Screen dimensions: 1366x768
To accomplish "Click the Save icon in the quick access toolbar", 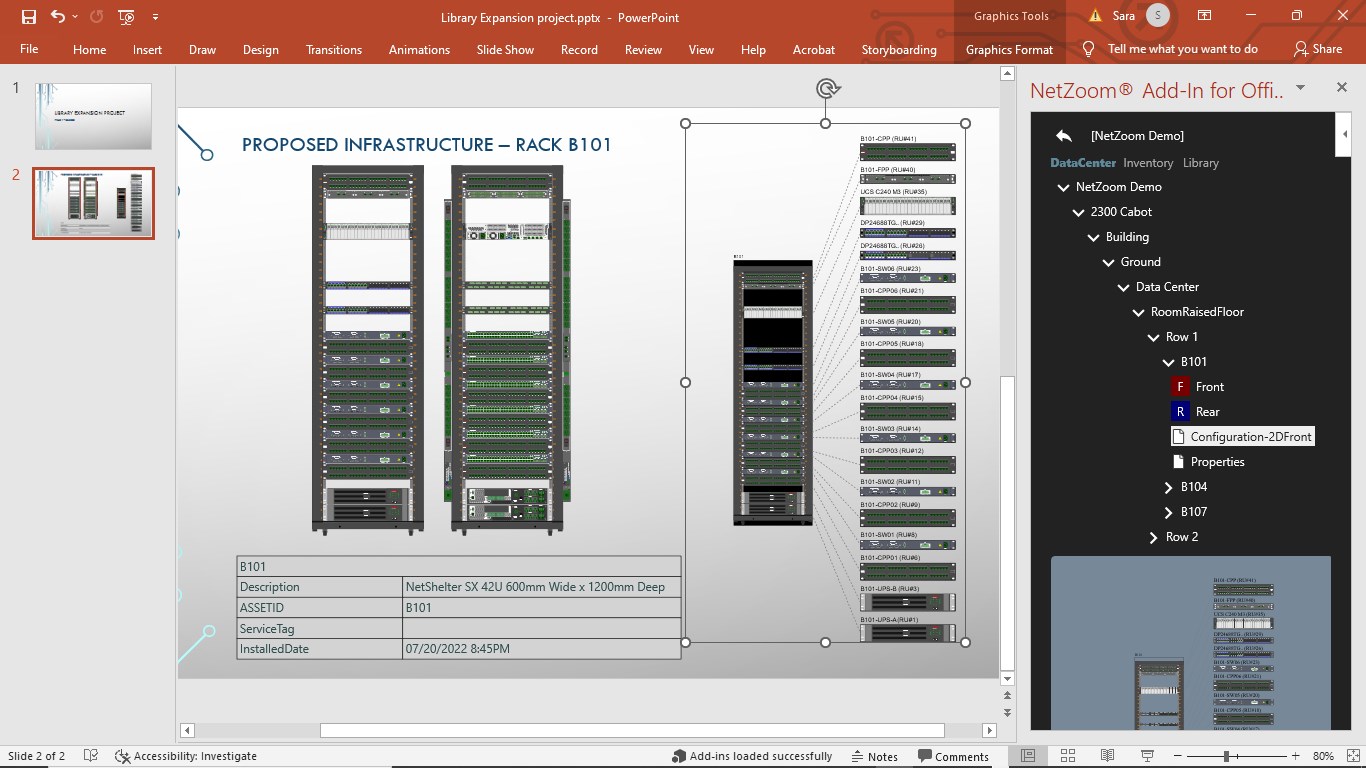I will [x=29, y=17].
